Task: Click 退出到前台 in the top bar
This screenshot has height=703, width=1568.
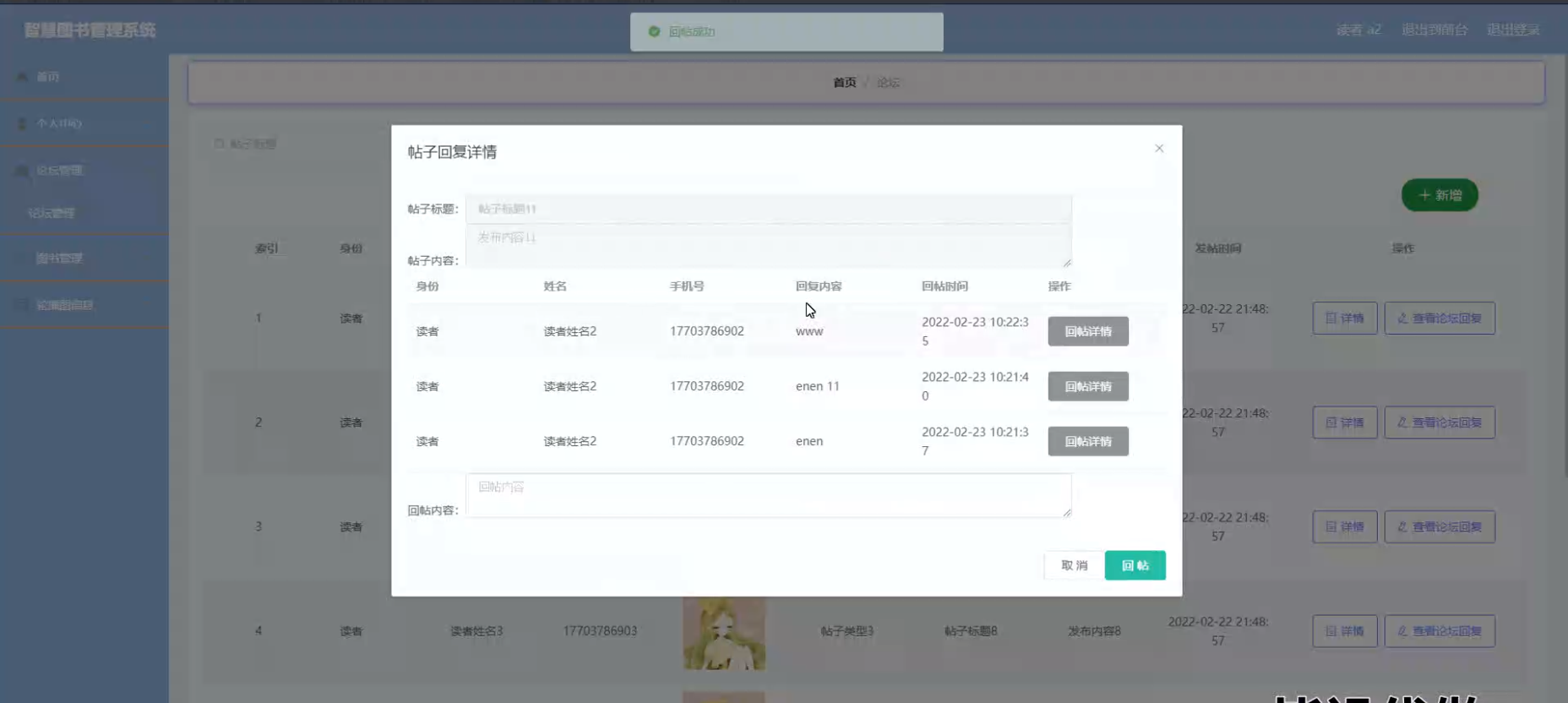Action: click(x=1435, y=30)
